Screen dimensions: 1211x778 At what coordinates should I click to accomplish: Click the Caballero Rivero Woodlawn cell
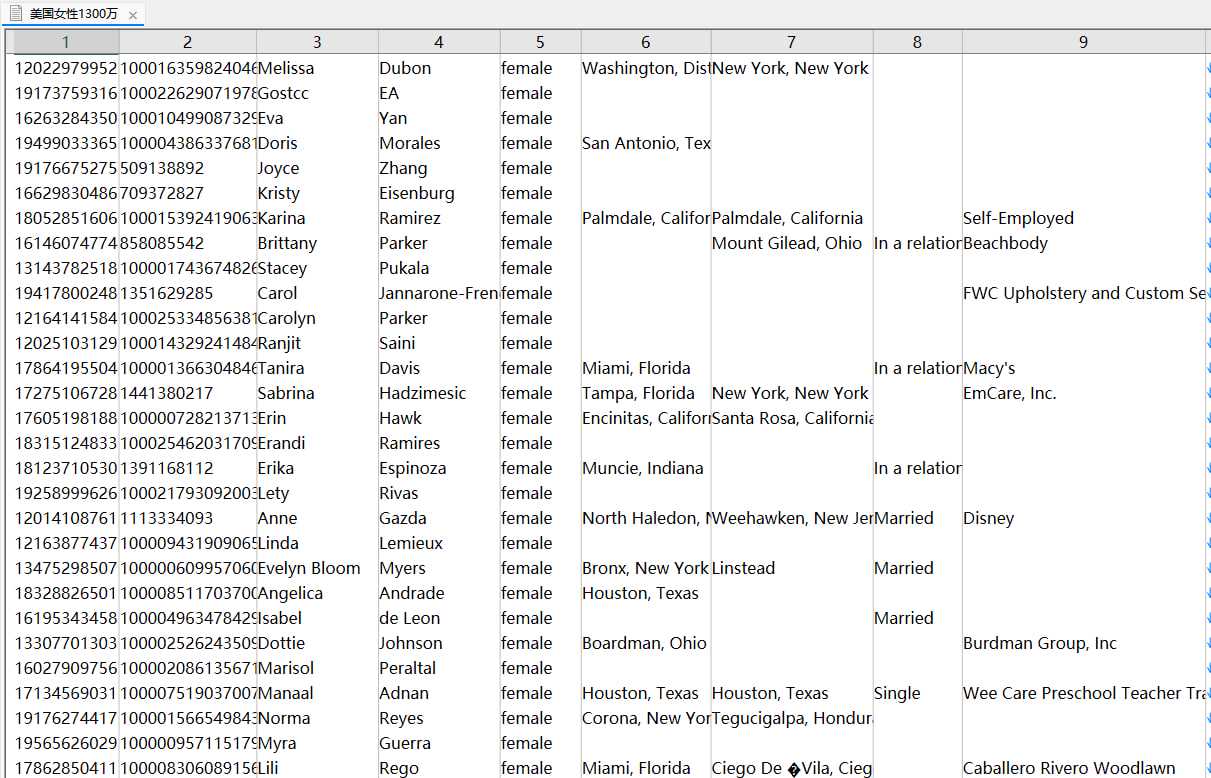coord(1084,768)
